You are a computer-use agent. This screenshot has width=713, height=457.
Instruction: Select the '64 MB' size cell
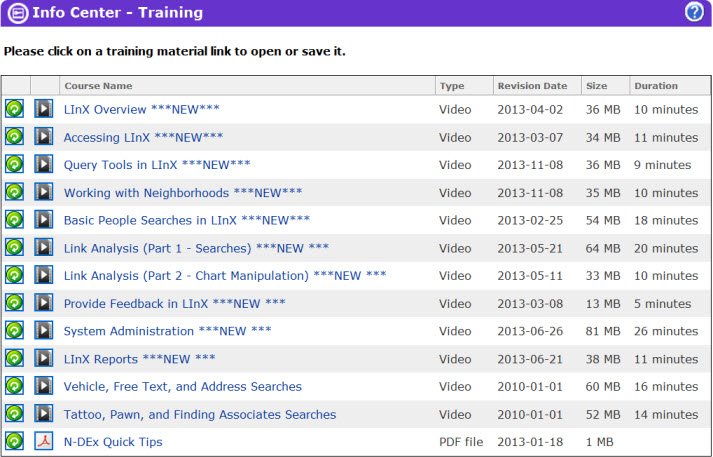click(603, 248)
